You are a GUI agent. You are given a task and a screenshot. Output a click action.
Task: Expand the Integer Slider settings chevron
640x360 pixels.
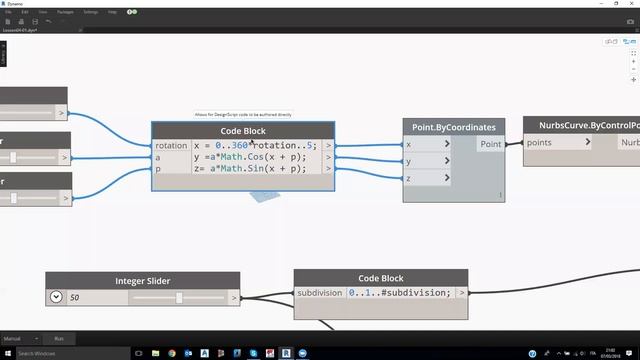56,297
